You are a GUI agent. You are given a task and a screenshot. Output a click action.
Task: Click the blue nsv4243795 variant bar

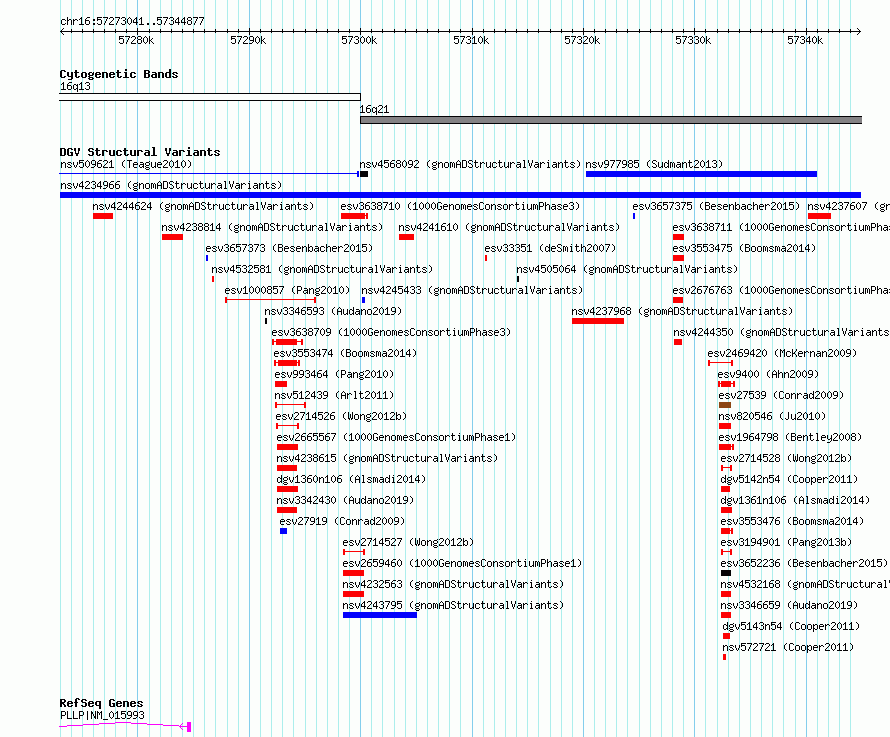click(380, 615)
